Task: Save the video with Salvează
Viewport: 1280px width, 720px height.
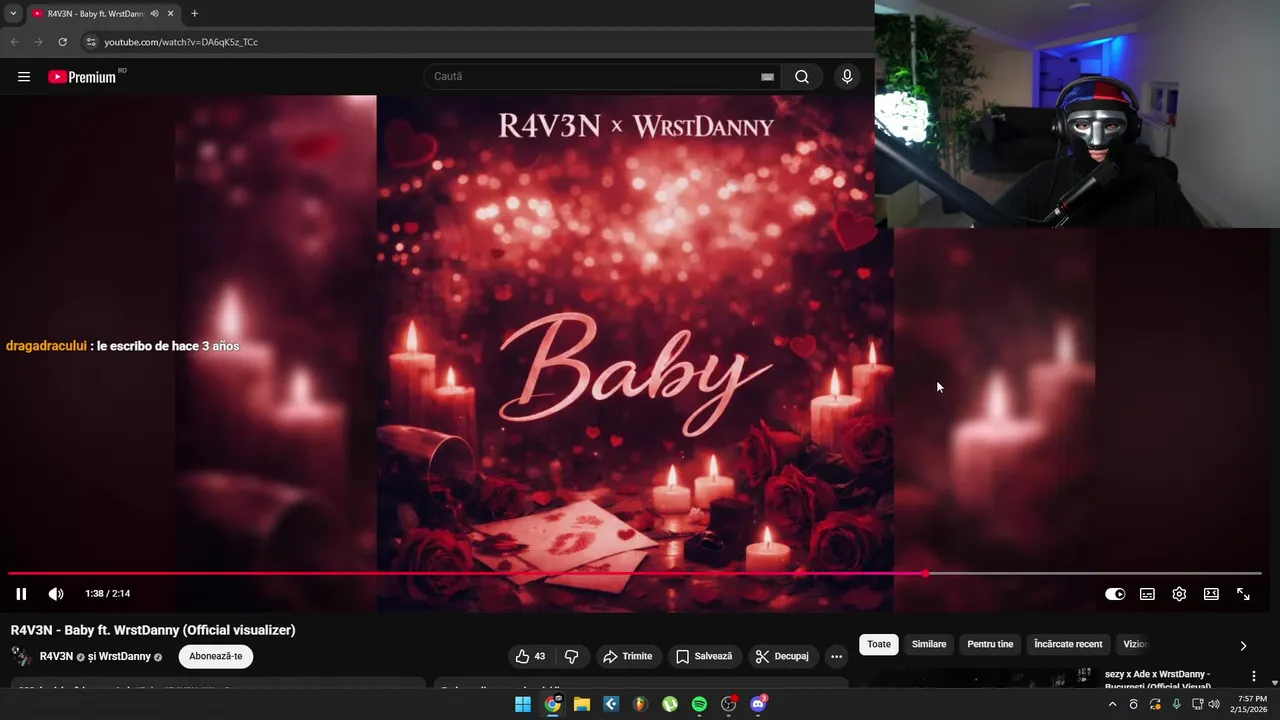Action: point(704,656)
